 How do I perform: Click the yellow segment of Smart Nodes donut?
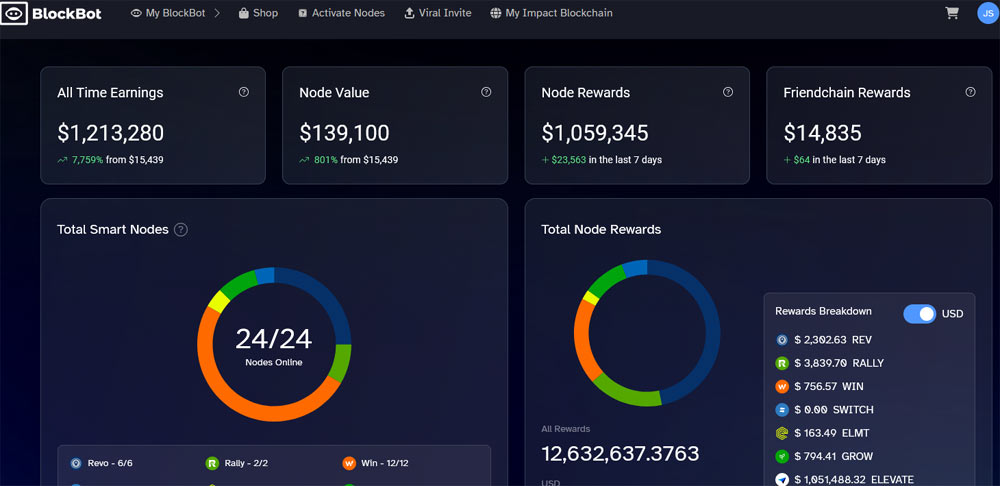219,301
